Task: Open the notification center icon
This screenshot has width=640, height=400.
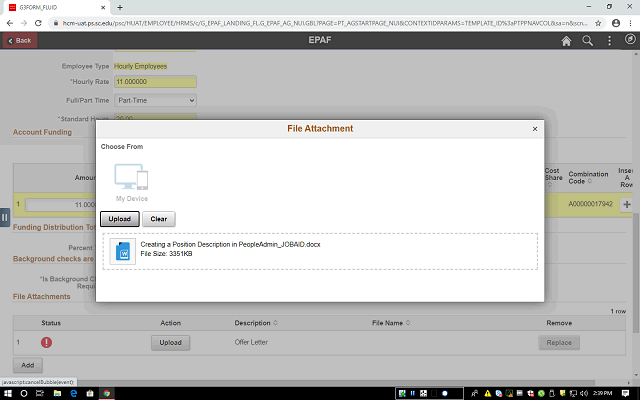Action: tap(625, 393)
